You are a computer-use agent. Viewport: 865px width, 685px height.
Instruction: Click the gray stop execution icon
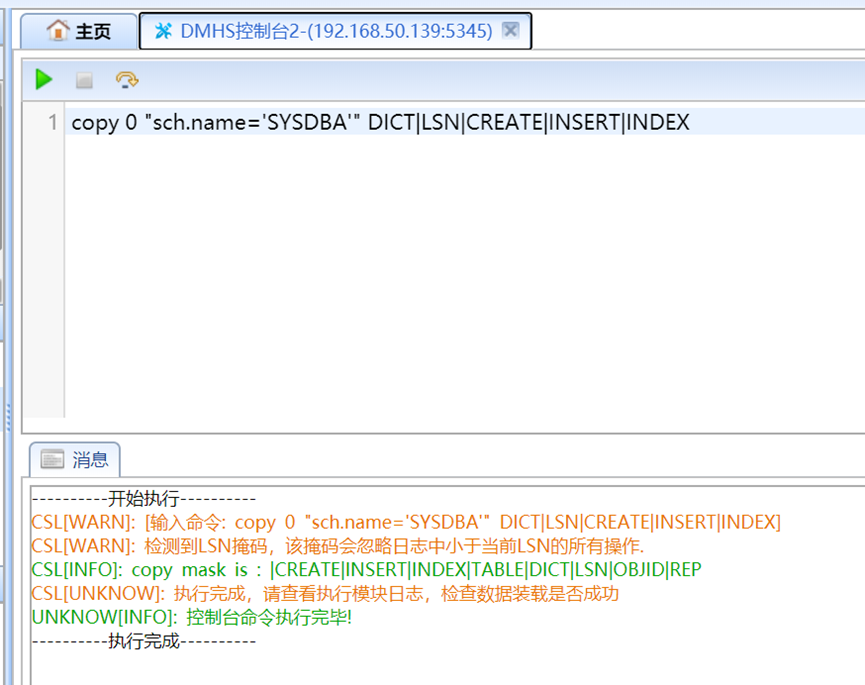coord(84,81)
